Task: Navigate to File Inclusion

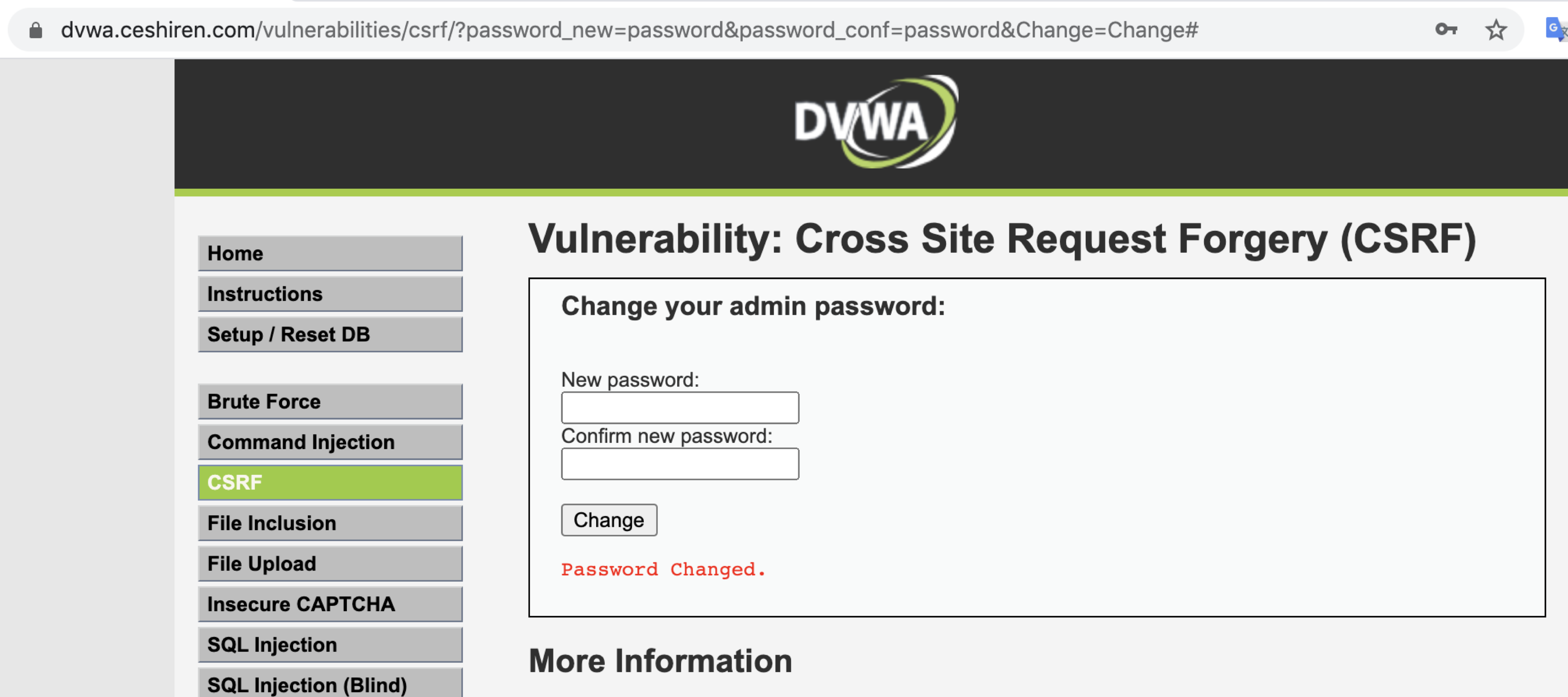Action: coord(330,523)
